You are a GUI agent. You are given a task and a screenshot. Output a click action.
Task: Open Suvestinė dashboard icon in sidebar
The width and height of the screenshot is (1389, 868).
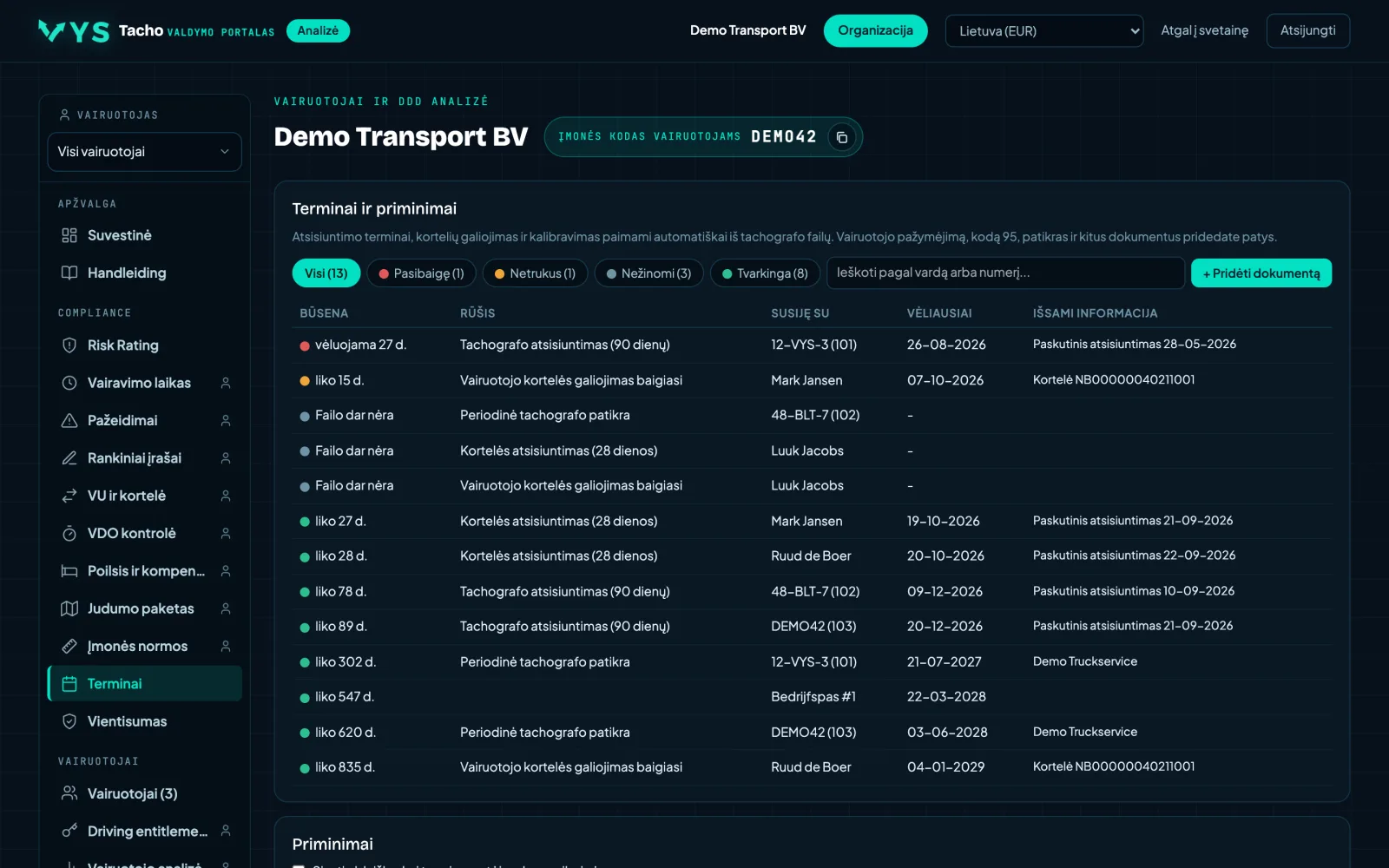tap(69, 235)
